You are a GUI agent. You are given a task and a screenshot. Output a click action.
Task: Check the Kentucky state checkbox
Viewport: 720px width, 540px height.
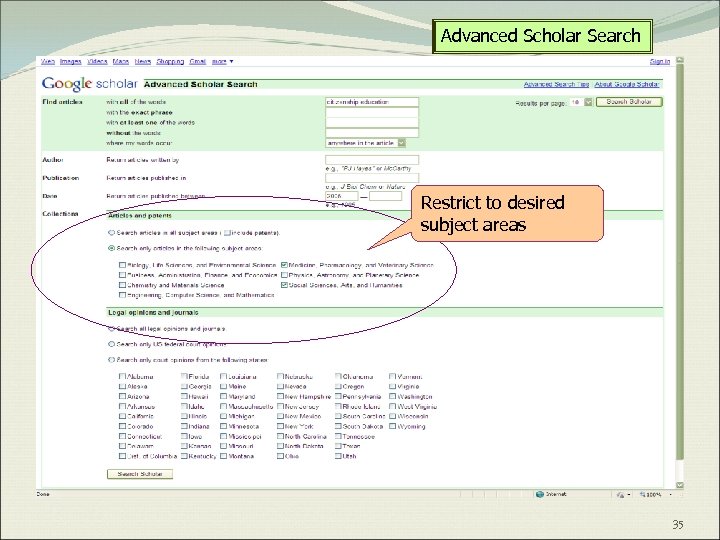point(184,456)
